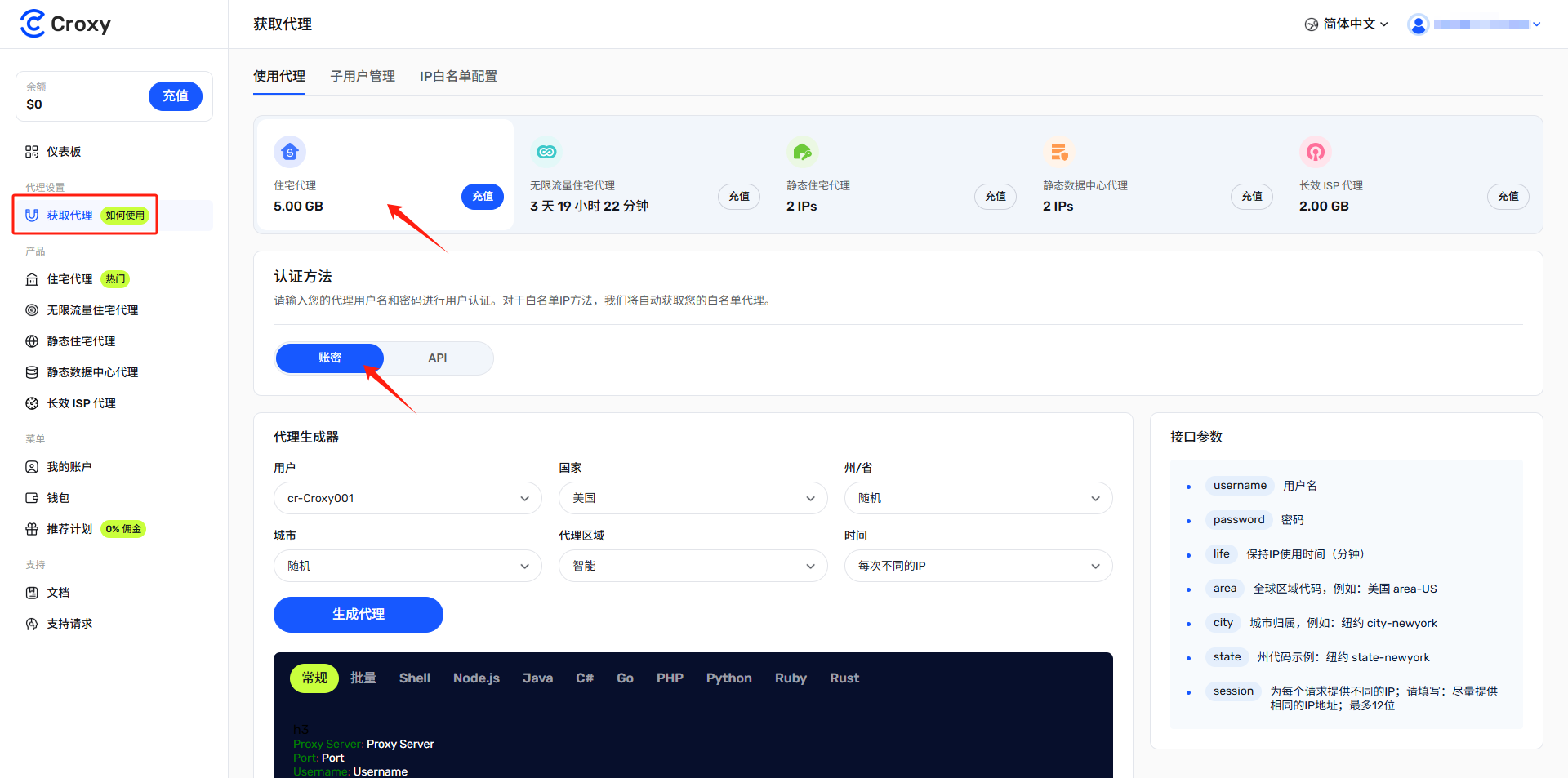
Task: Click the username parameter tag
Action: [1240, 486]
